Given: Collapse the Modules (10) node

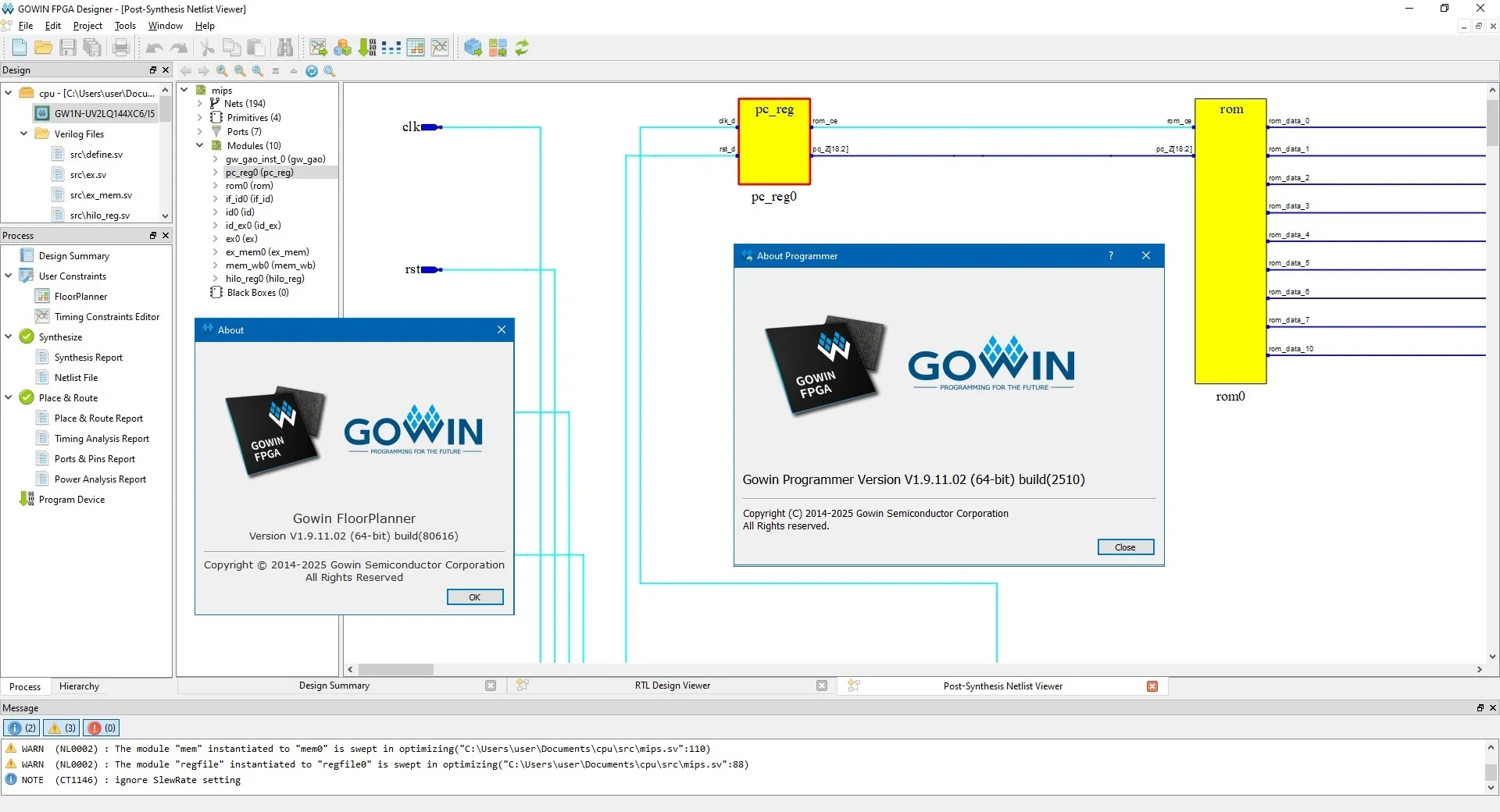Looking at the screenshot, I should click(200, 145).
